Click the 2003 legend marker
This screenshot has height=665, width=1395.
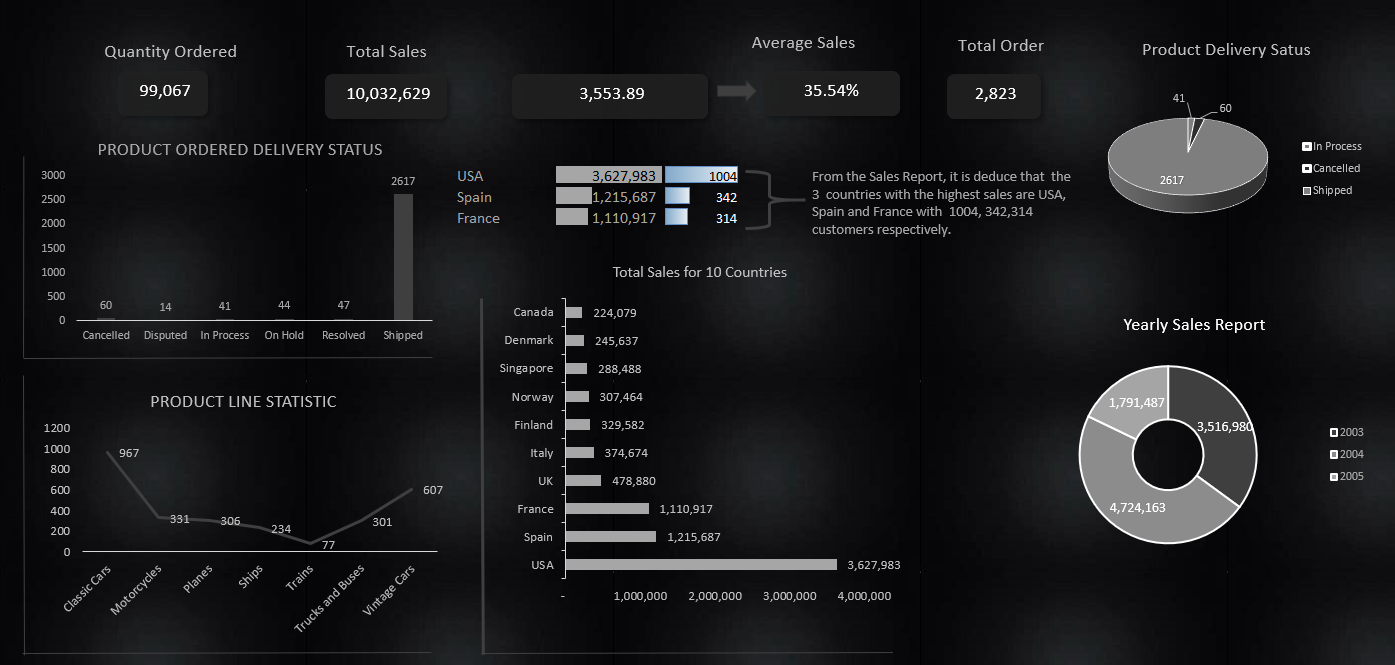tap(1333, 433)
